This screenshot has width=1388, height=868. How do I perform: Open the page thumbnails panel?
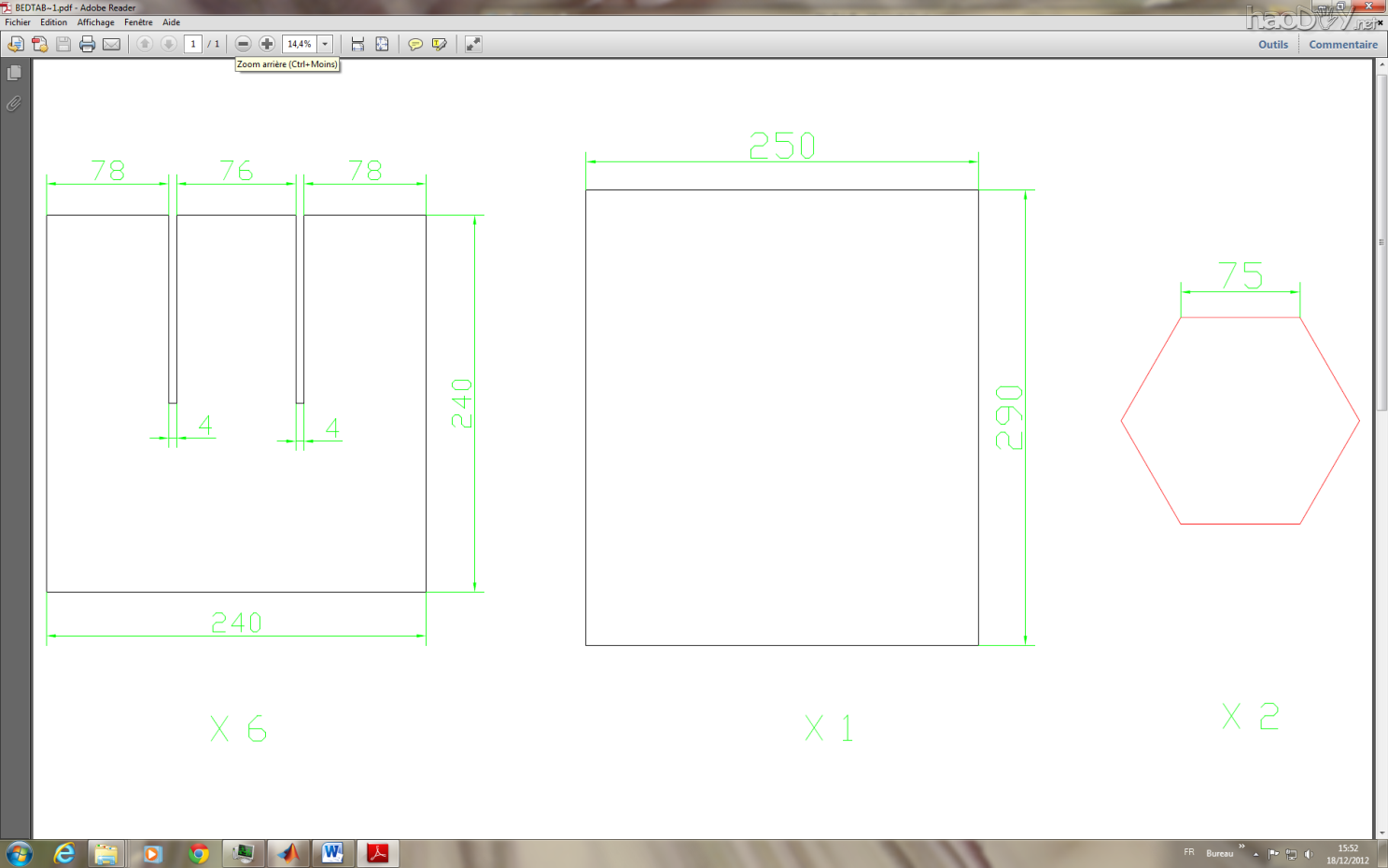click(14, 73)
